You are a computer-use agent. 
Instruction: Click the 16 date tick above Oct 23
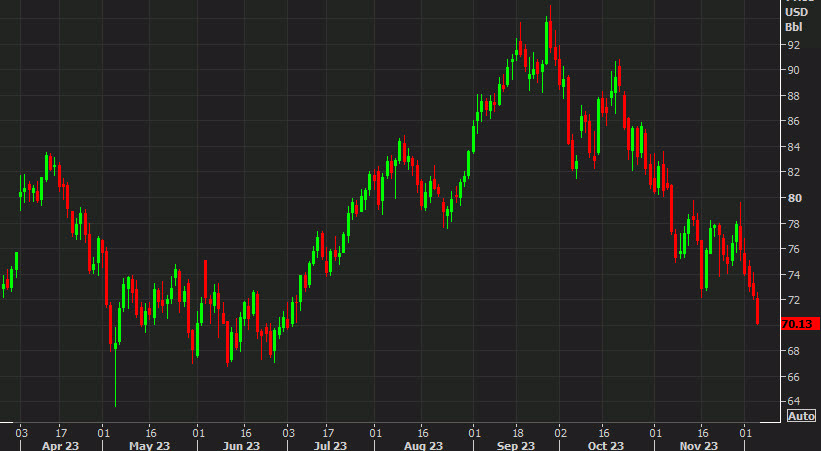604,433
